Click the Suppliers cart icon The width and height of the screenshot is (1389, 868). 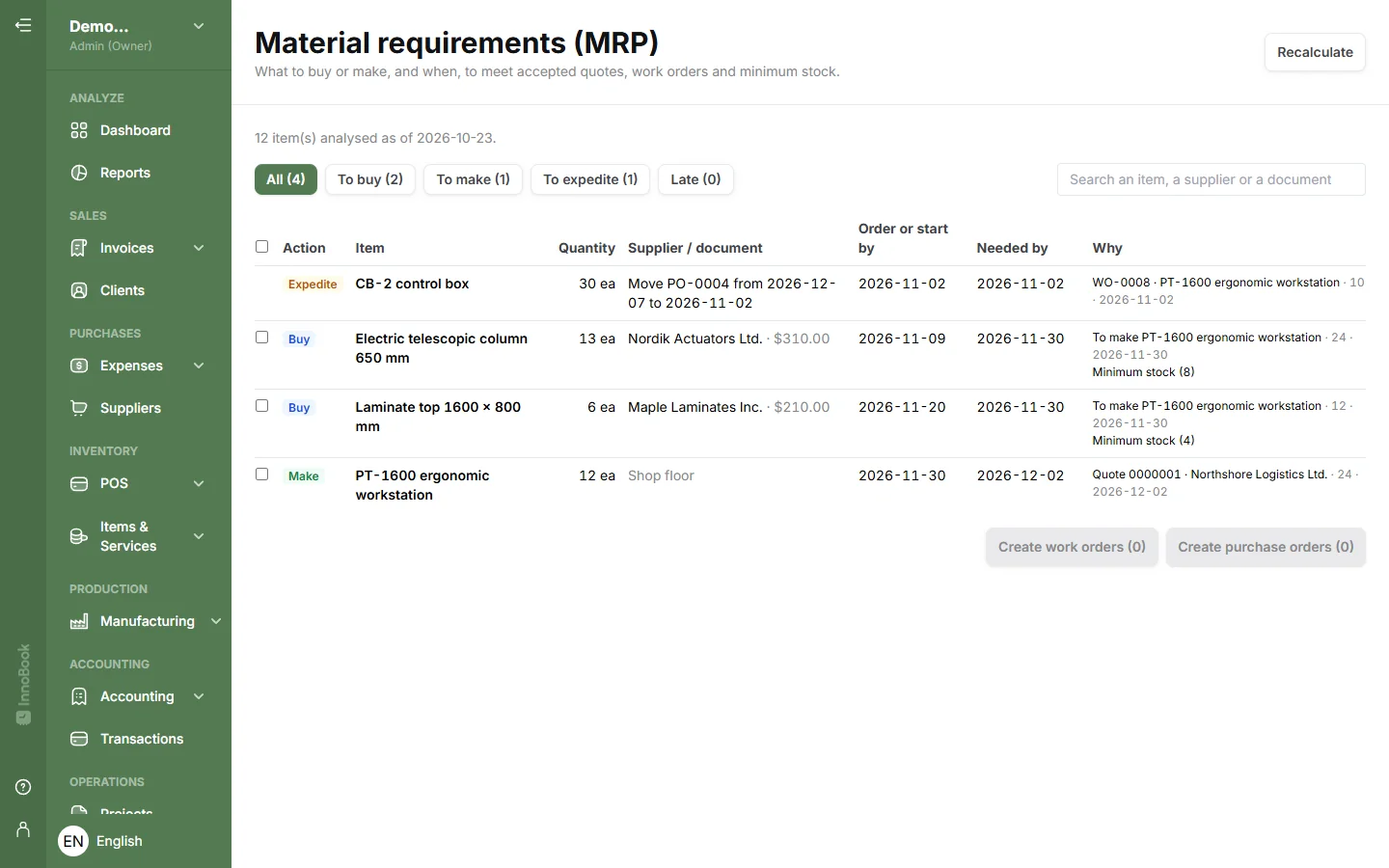tap(79, 408)
